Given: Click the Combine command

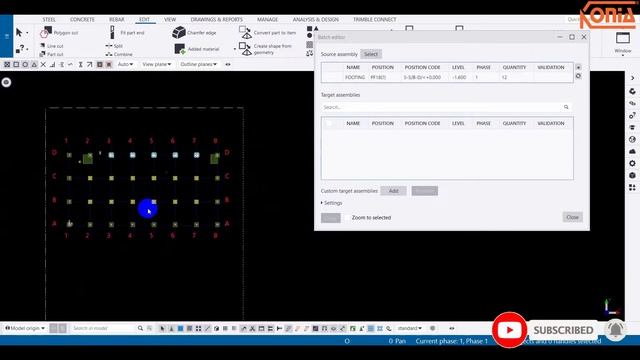Looking at the screenshot, I should tap(119, 54).
